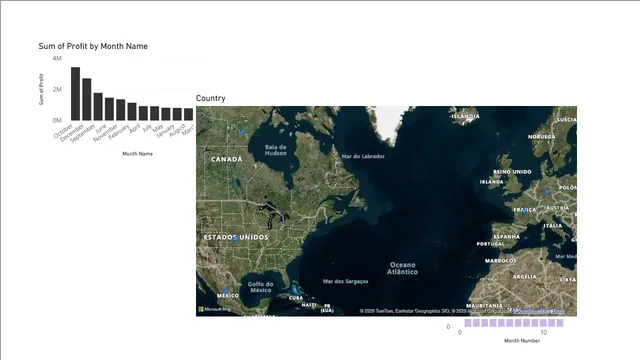The width and height of the screenshot is (640, 360).
Task: Click the 'ITÁLIA' map label
Action: point(553,226)
